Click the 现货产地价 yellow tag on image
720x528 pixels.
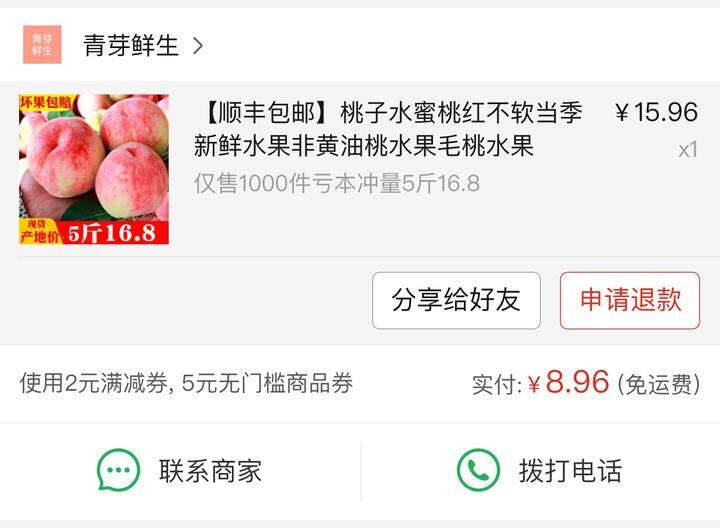tap(39, 231)
